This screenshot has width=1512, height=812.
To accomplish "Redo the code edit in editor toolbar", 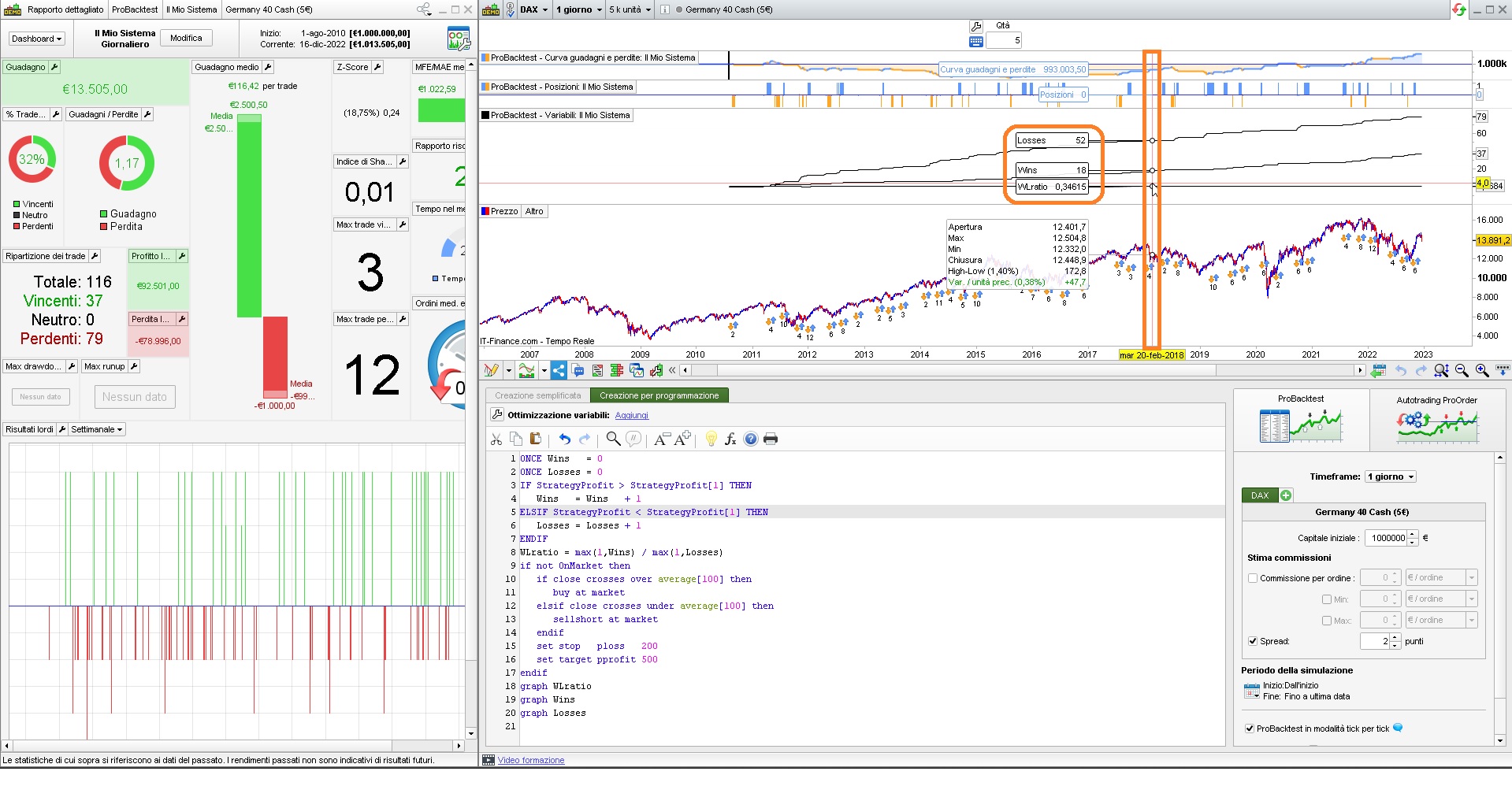I will point(585,439).
